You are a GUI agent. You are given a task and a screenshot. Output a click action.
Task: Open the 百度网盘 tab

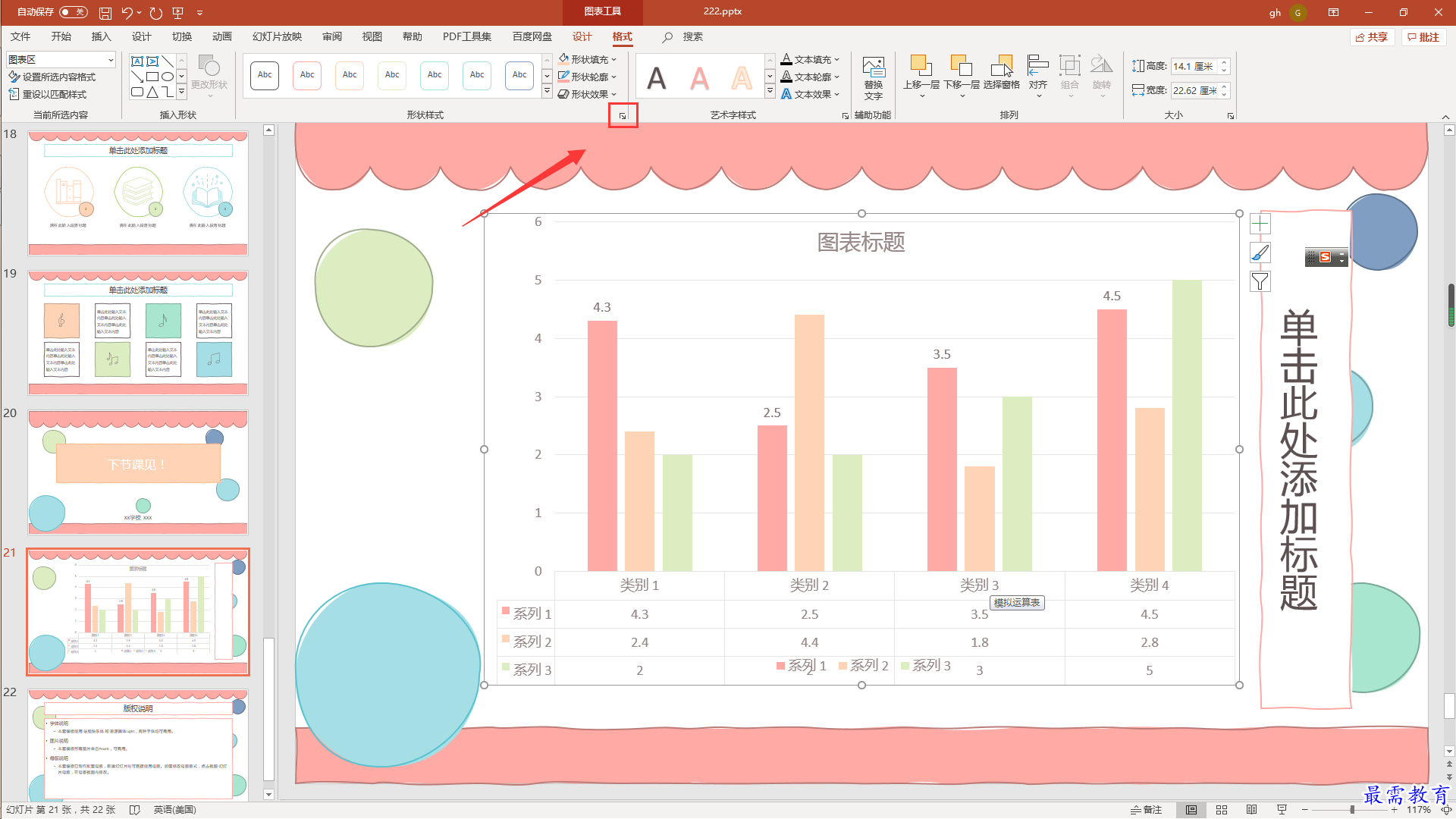[x=532, y=36]
